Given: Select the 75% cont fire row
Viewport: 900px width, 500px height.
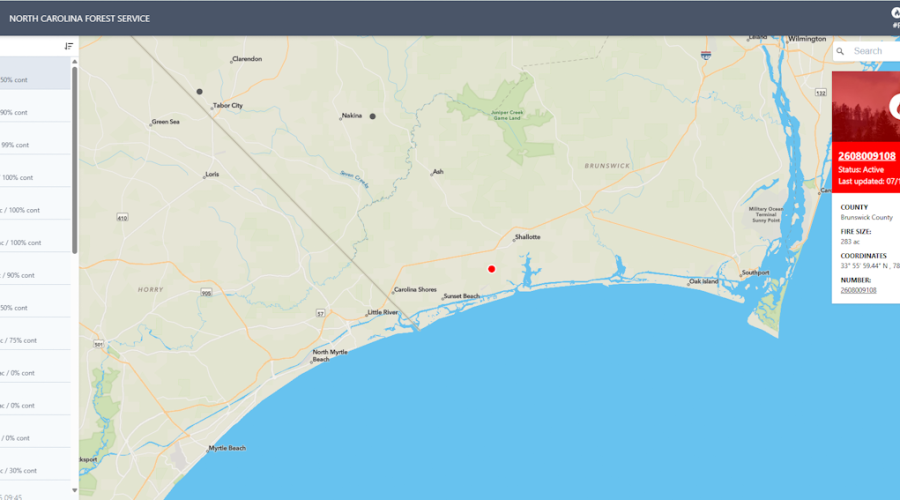Looking at the screenshot, I should click(x=35, y=334).
